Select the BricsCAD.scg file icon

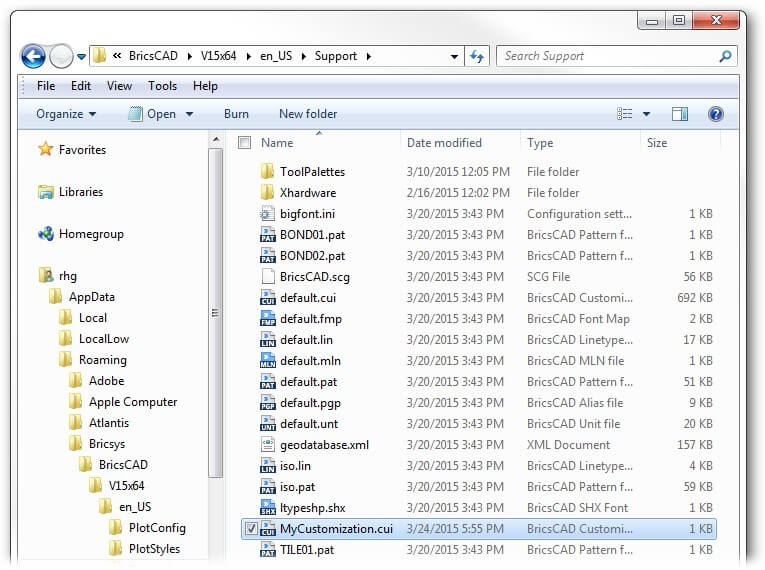(267, 276)
